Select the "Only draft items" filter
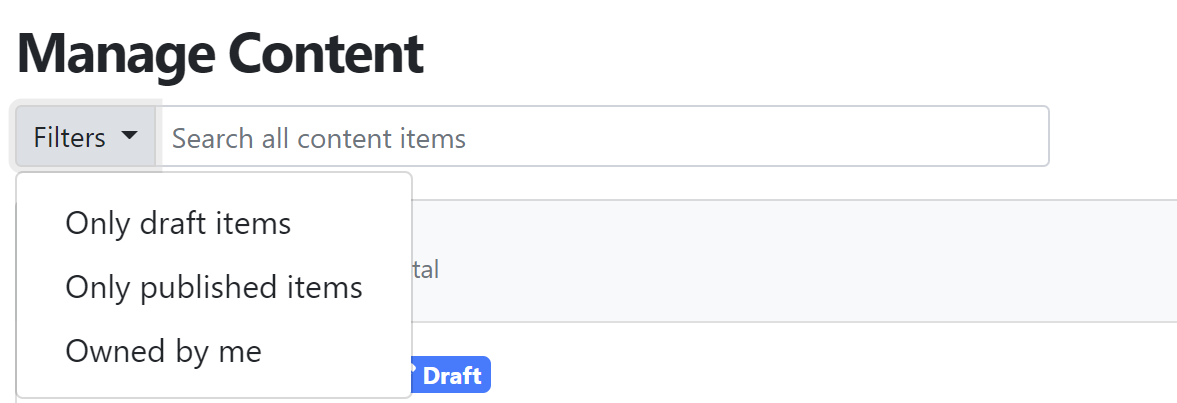This screenshot has width=1177, height=403. click(x=178, y=224)
